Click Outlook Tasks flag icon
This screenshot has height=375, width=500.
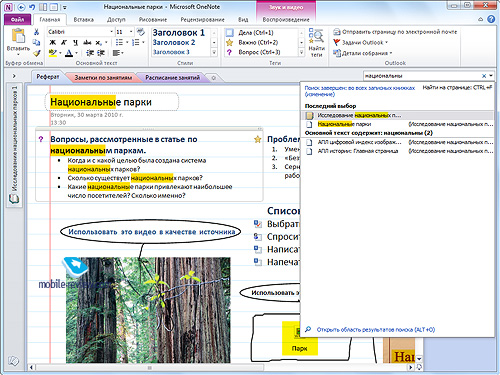coord(337,42)
